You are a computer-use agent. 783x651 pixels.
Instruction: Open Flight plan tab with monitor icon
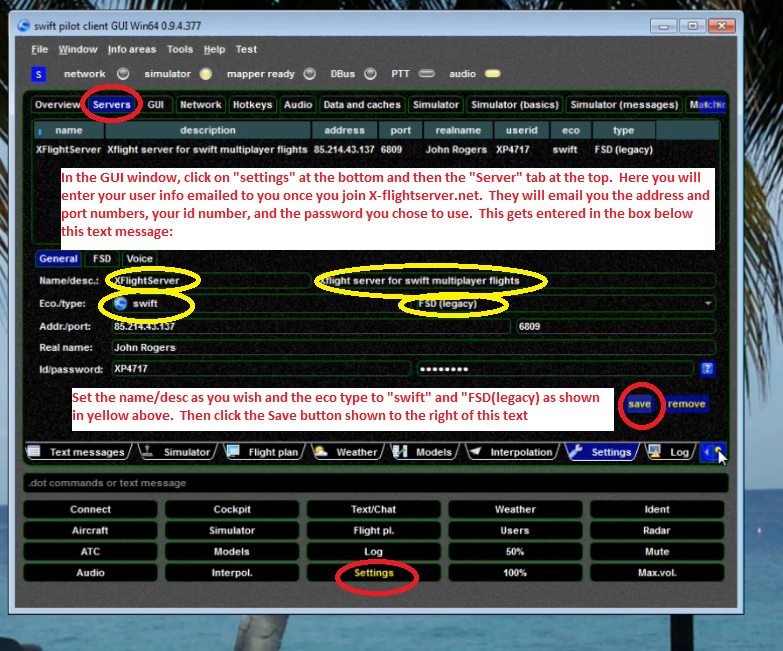point(264,452)
